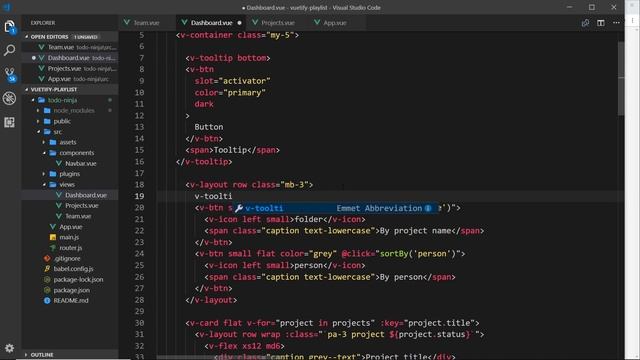Image resolution: width=640 pixels, height=360 pixels.
Task: Switch to the Projects.vue tab
Action: pos(278,23)
